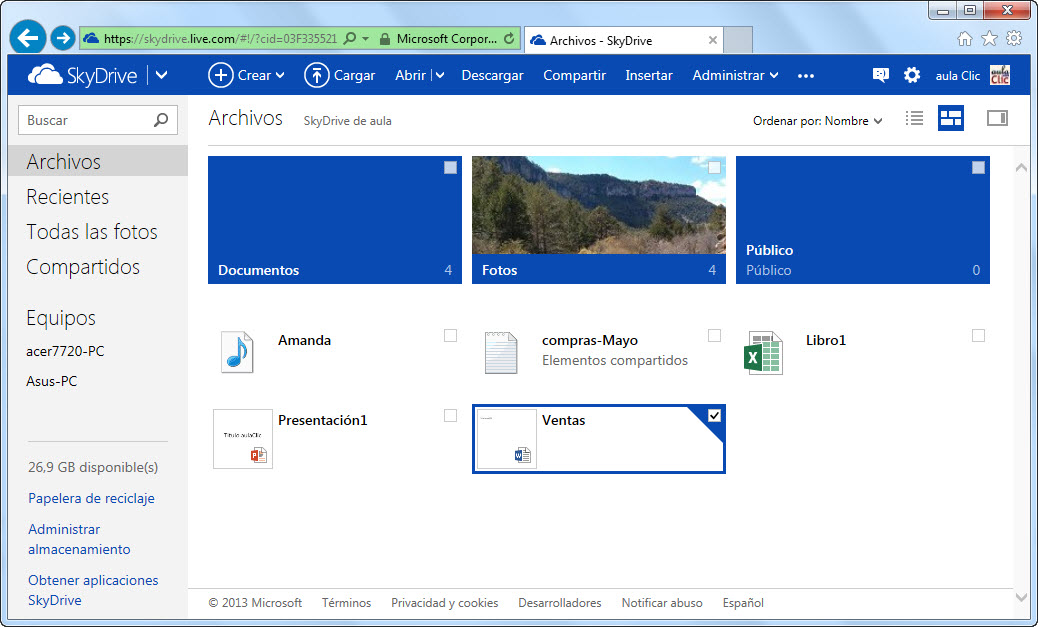Click the feedback speech bubble icon

(880, 74)
